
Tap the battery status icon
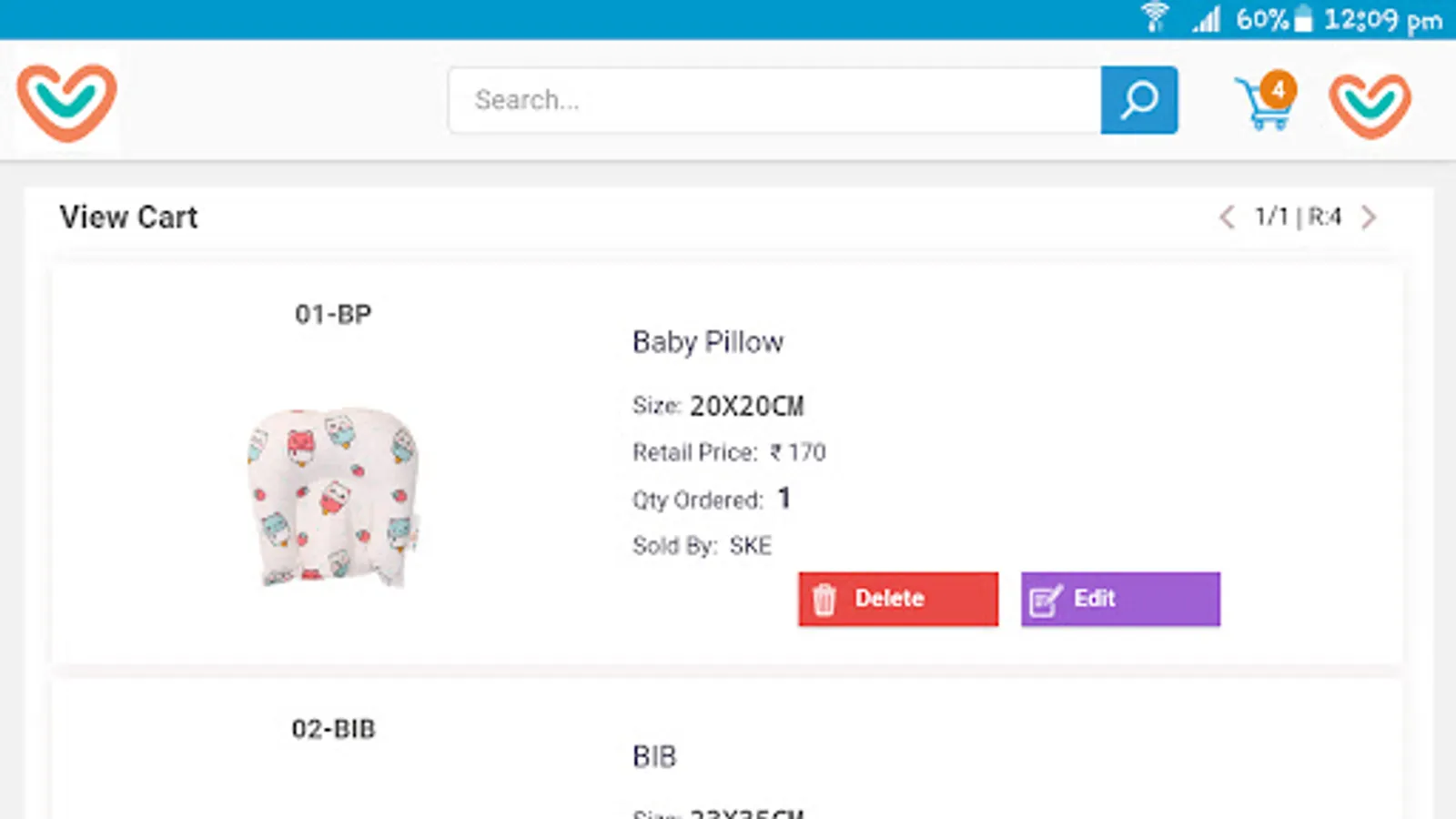pyautogui.click(x=1303, y=19)
